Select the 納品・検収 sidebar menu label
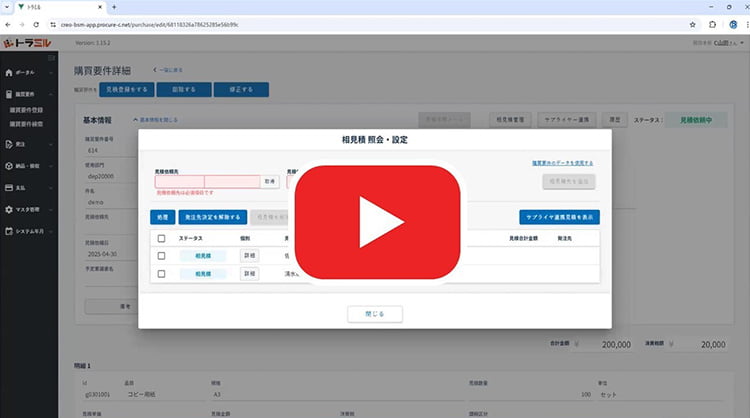Image resolution: width=750 pixels, height=418 pixels. pos(28,166)
